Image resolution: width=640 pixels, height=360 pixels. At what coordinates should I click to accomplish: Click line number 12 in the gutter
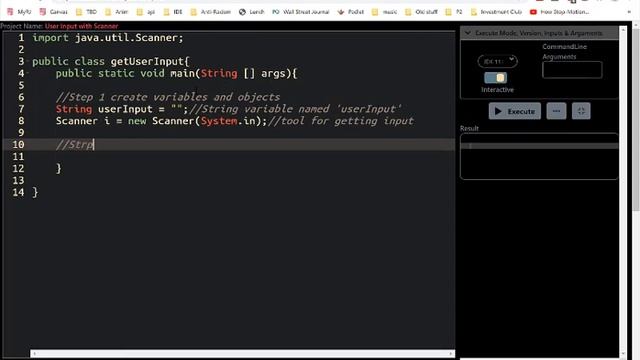pyautogui.click(x=18, y=169)
